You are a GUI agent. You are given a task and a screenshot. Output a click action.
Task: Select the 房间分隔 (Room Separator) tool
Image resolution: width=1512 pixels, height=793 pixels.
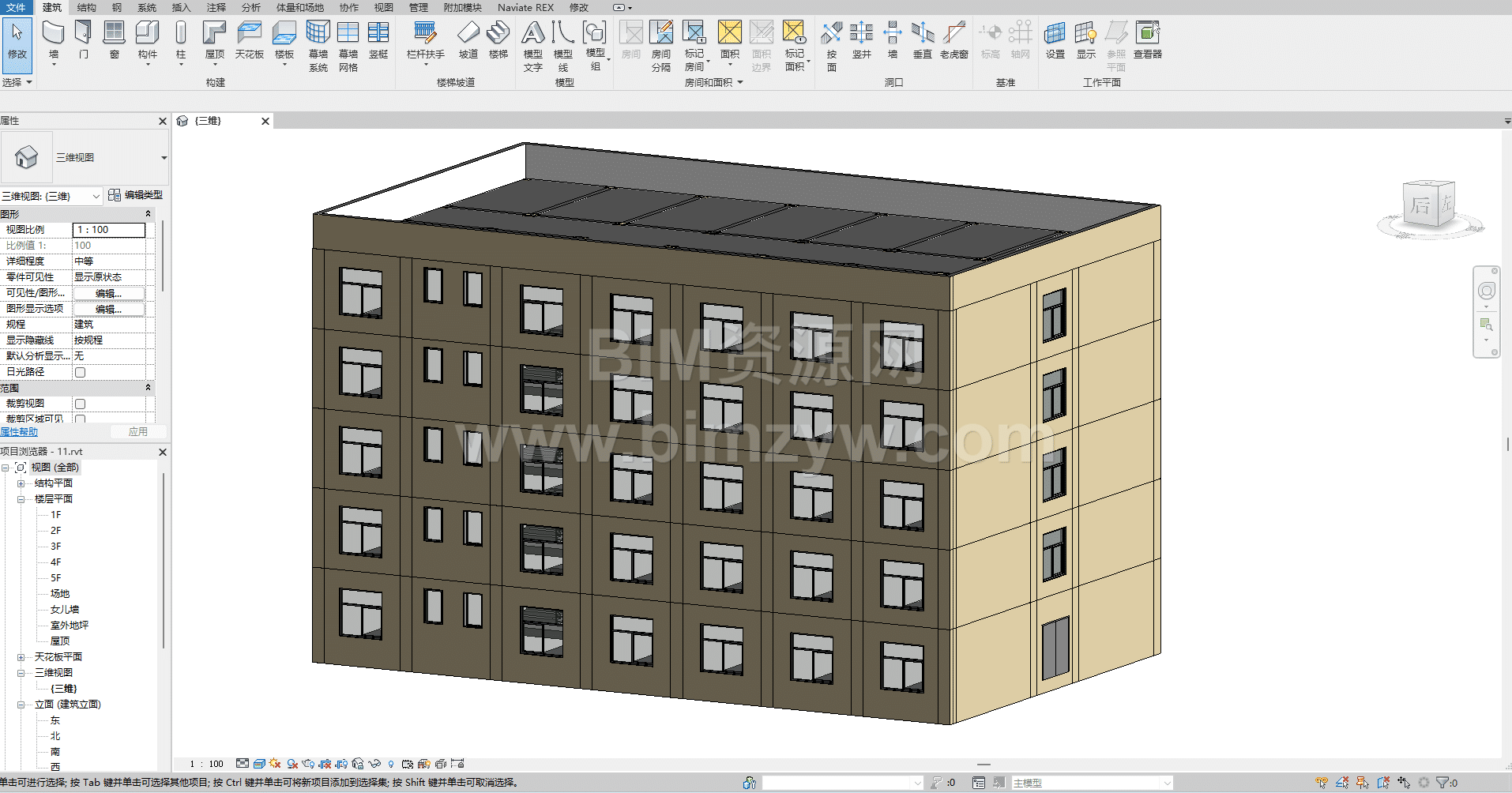click(x=661, y=46)
